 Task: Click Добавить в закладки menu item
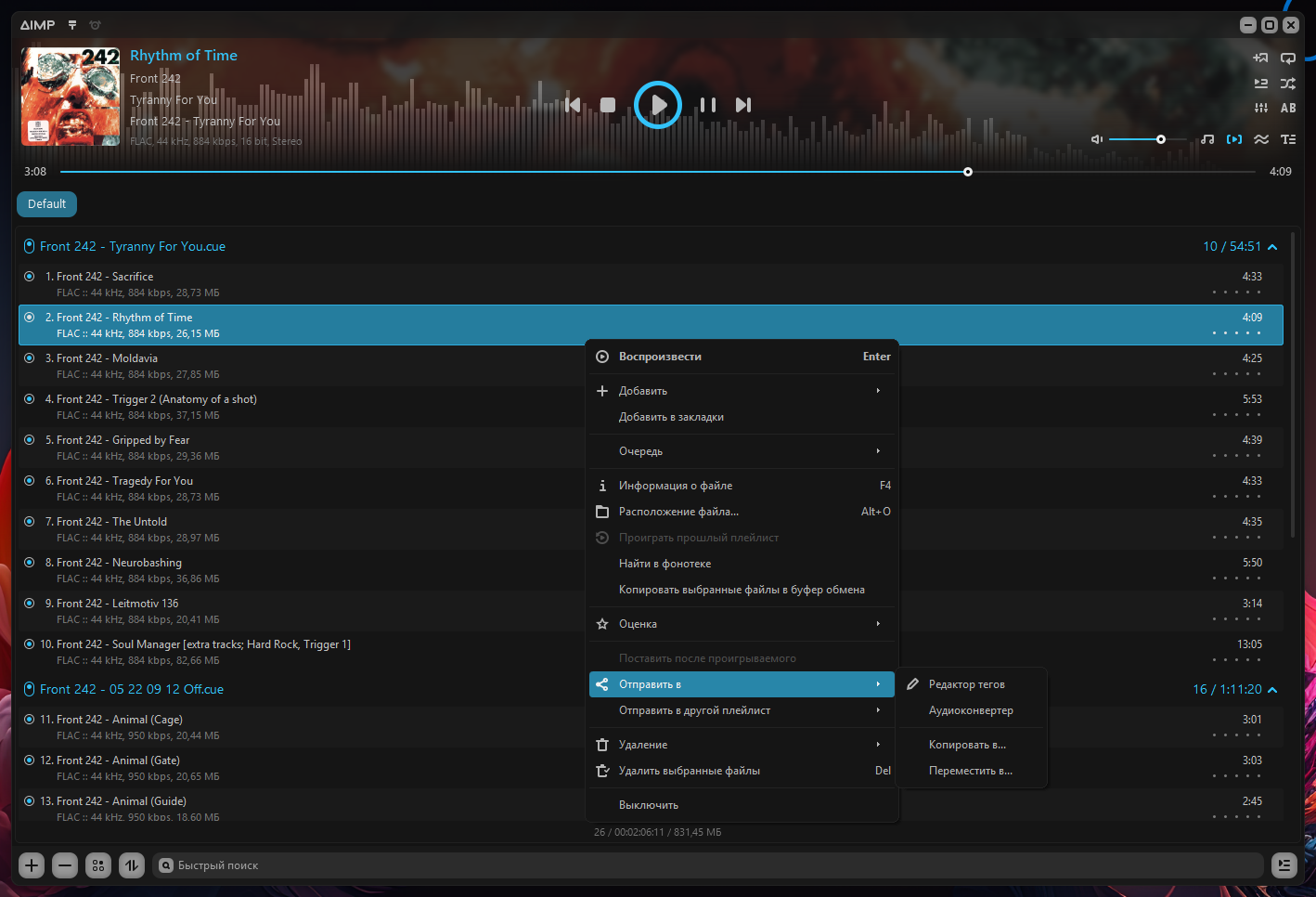(x=742, y=417)
